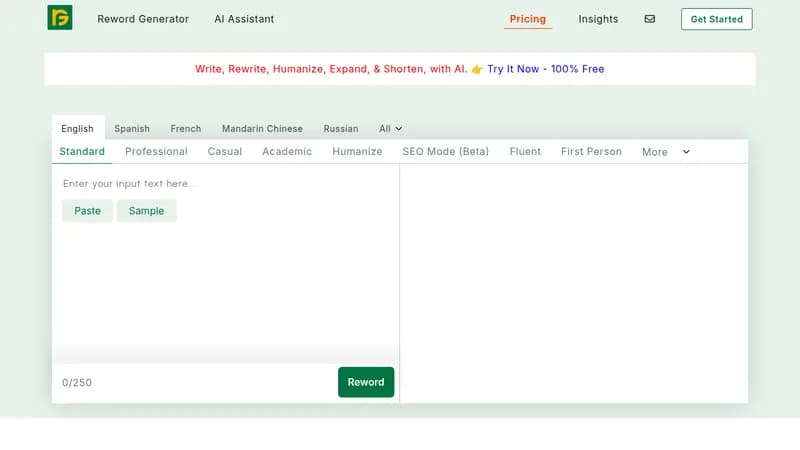
Task: Go to the Pricing page
Action: 528,19
